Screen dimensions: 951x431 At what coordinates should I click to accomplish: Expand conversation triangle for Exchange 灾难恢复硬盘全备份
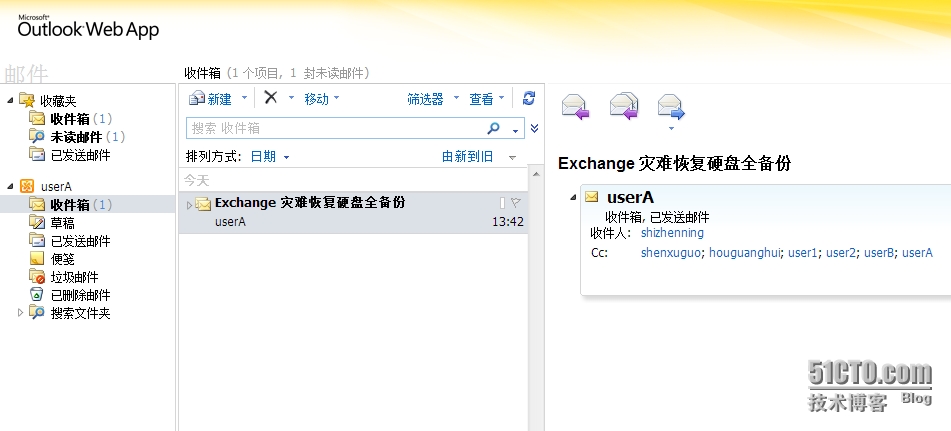coord(189,205)
